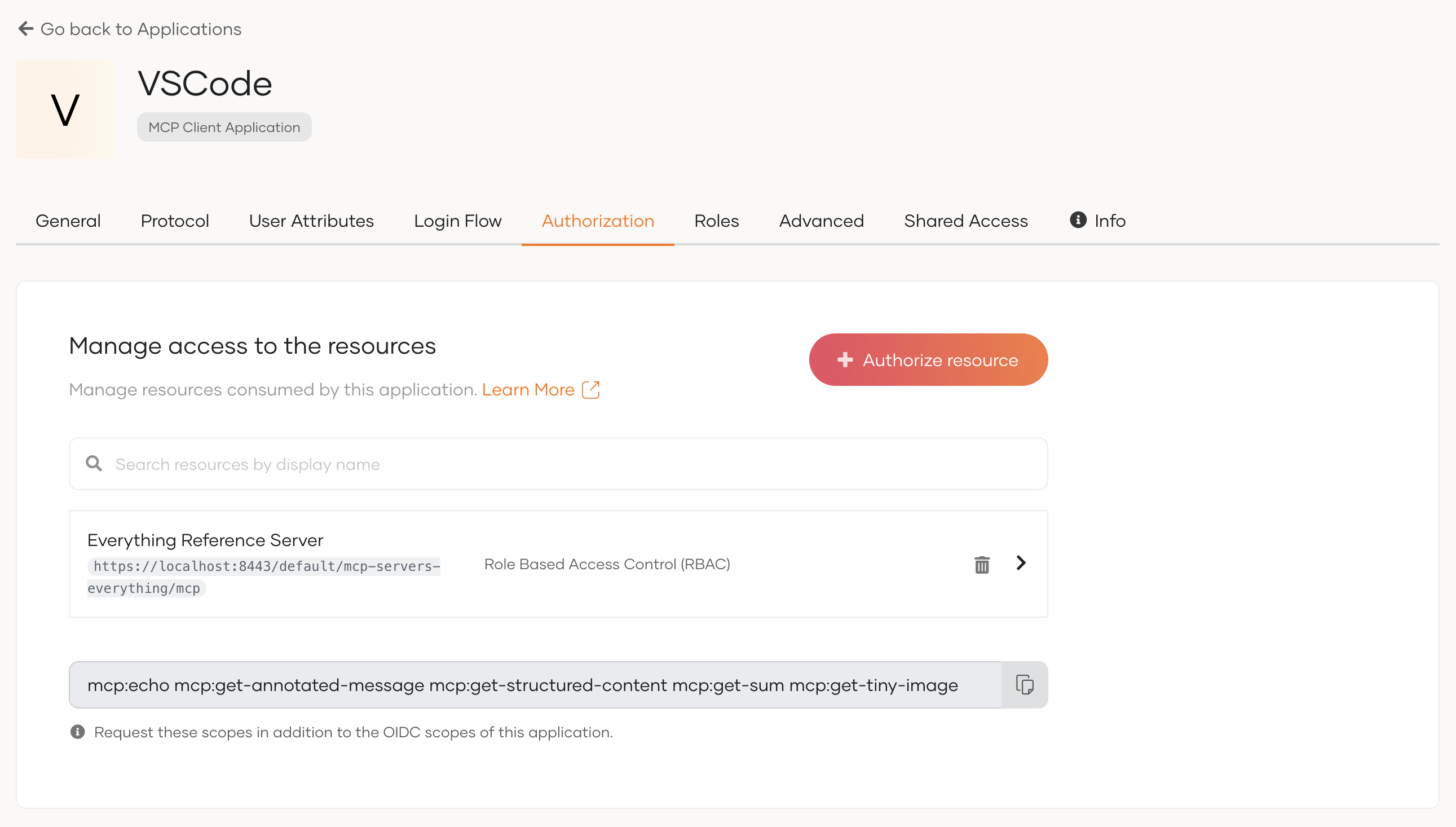The width and height of the screenshot is (1456, 827).
Task: Click the external link icon beside Learn More
Action: [590, 390]
